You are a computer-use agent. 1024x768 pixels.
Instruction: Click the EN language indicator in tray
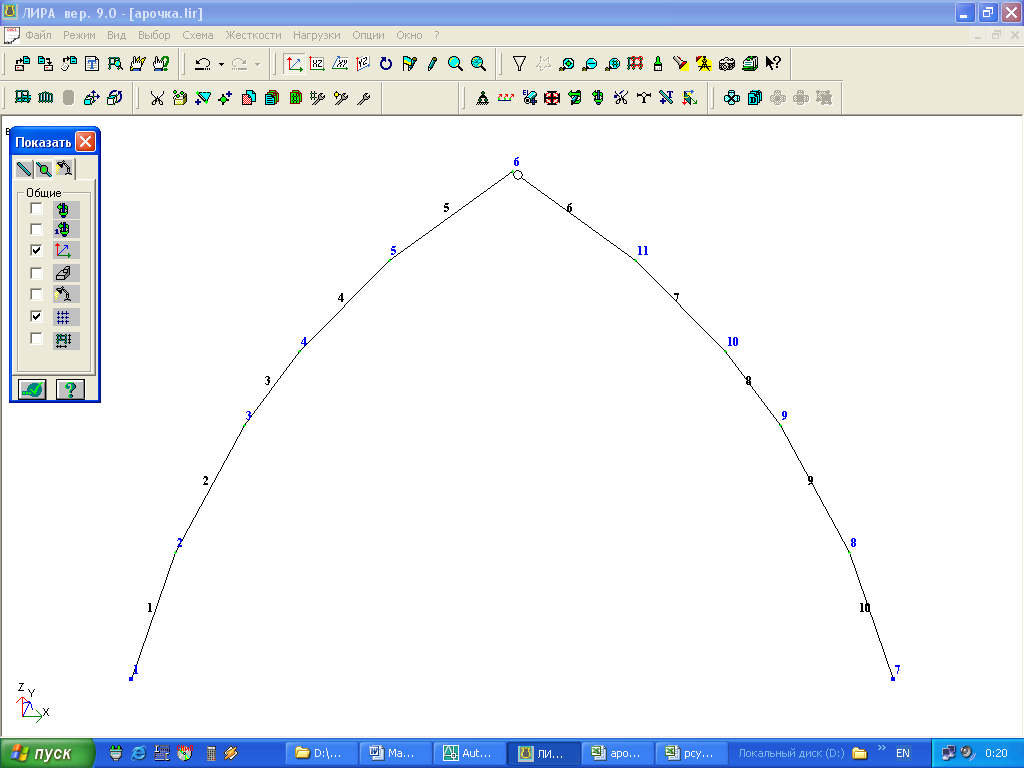903,753
